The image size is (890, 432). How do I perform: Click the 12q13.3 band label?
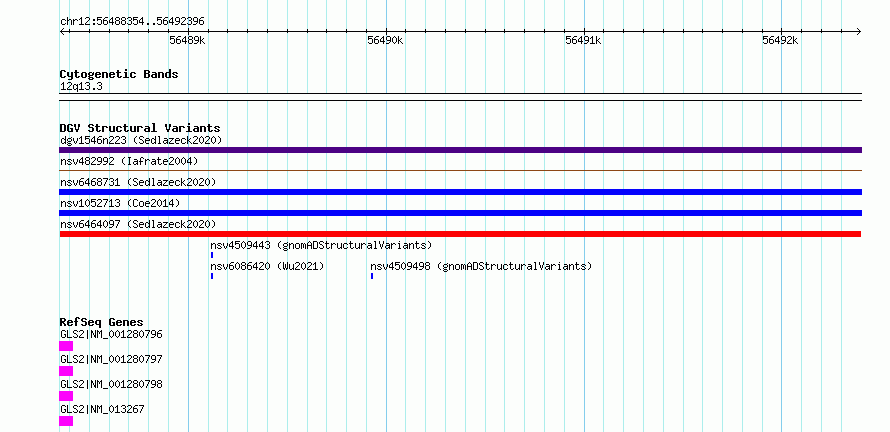point(81,87)
